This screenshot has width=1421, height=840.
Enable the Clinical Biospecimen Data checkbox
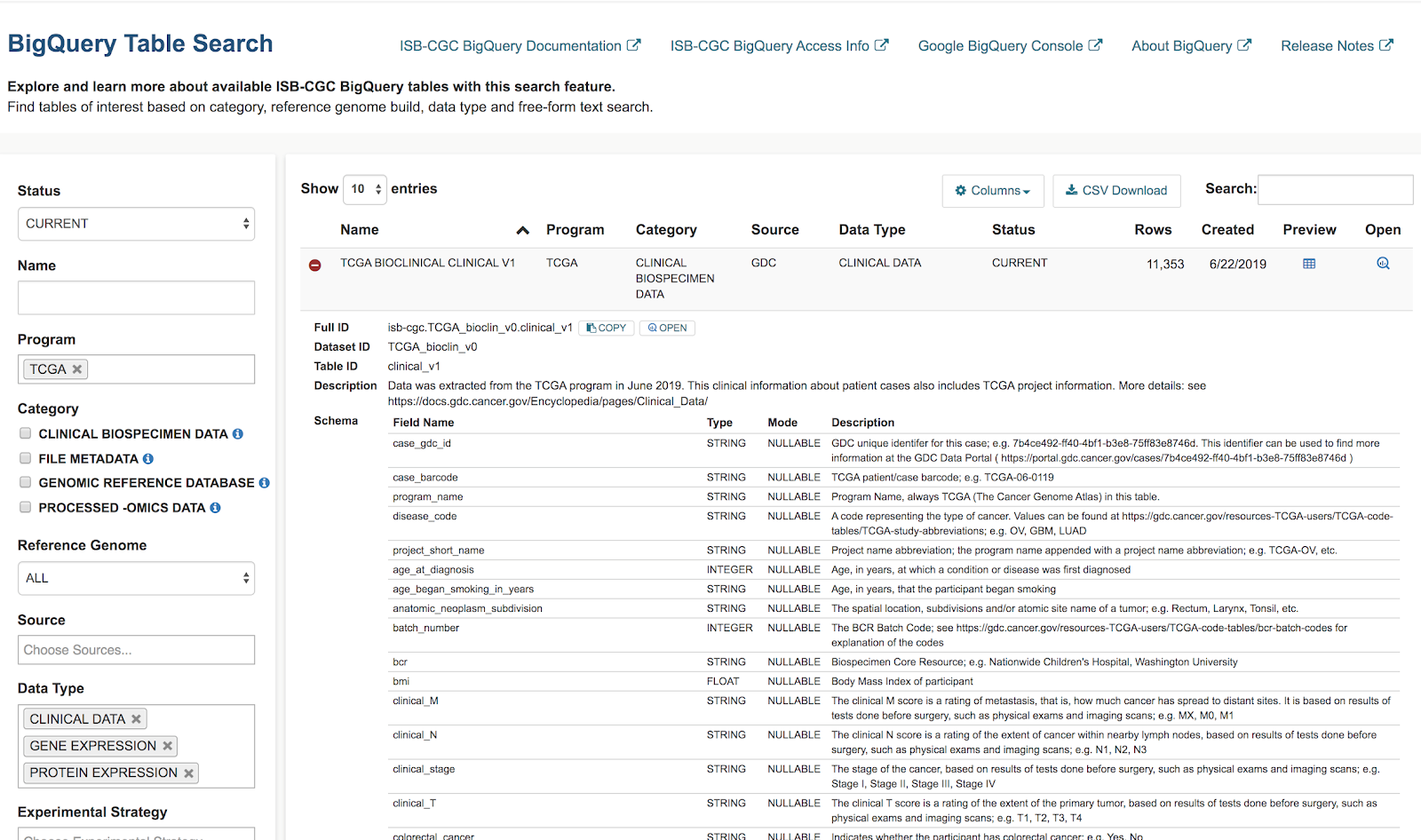tap(25, 433)
